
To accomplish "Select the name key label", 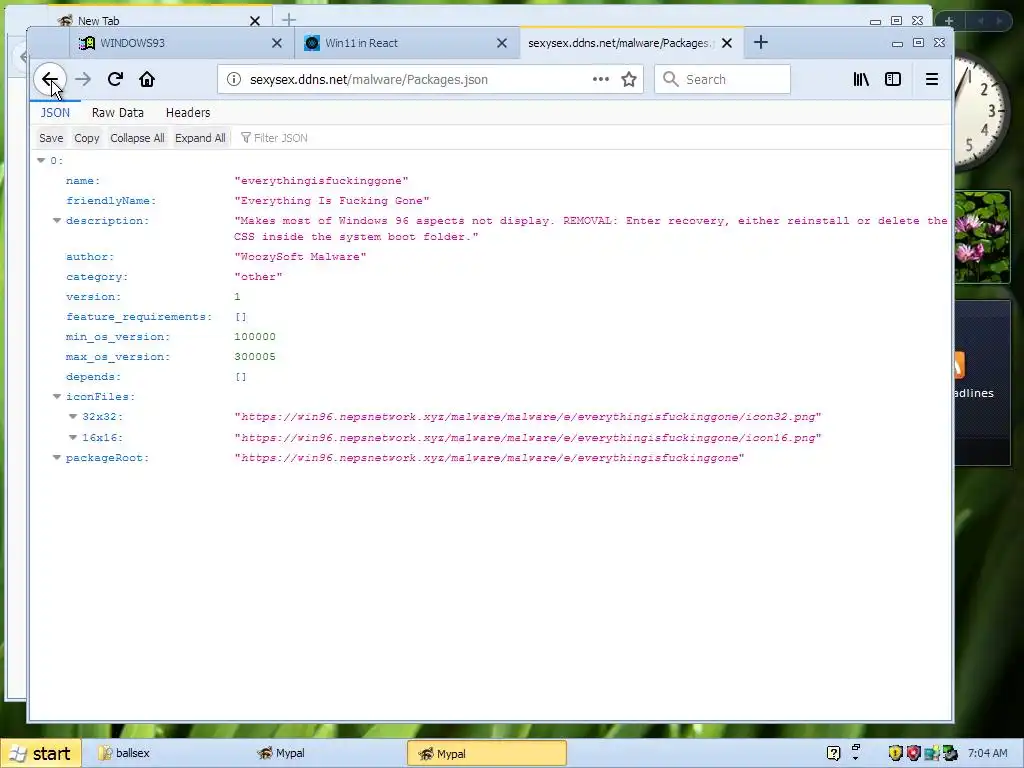I will point(83,181).
